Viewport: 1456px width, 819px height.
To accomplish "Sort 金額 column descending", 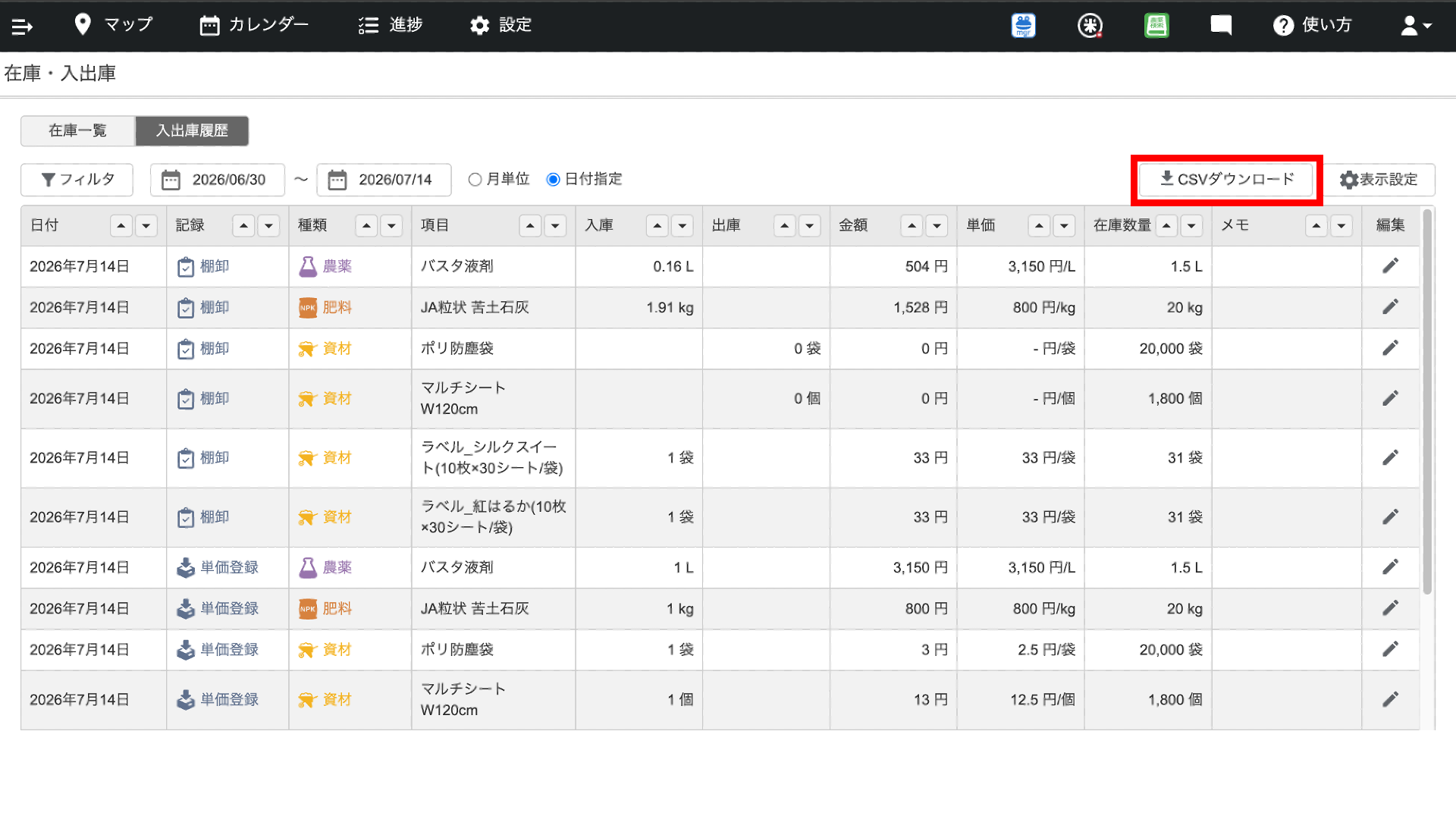I will [937, 225].
